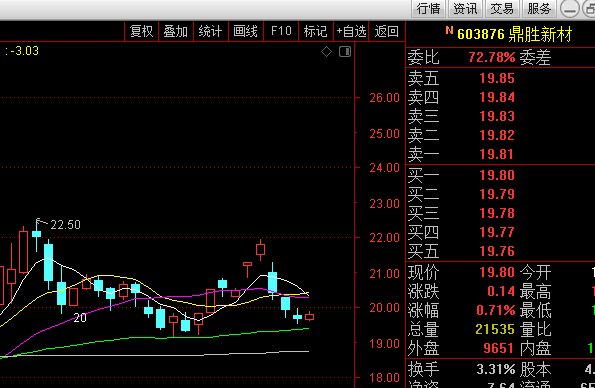
Task: Select 卖五 price 19.85
Action: pyautogui.click(x=497, y=78)
